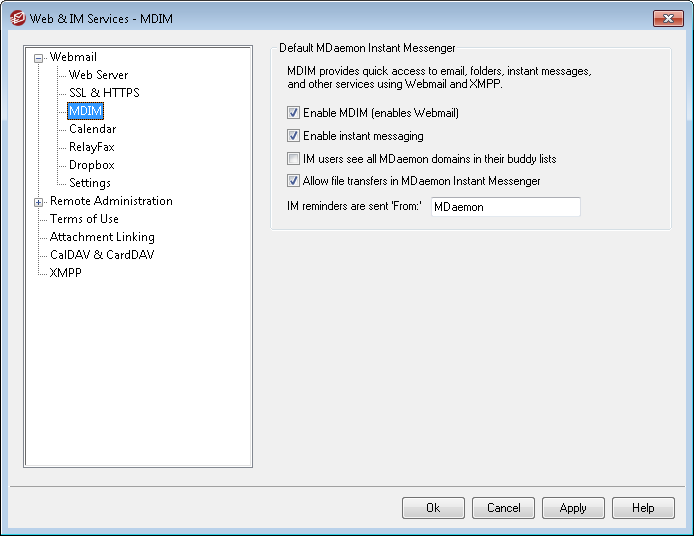
Task: Select Web Server in the tree
Action: click(98, 75)
